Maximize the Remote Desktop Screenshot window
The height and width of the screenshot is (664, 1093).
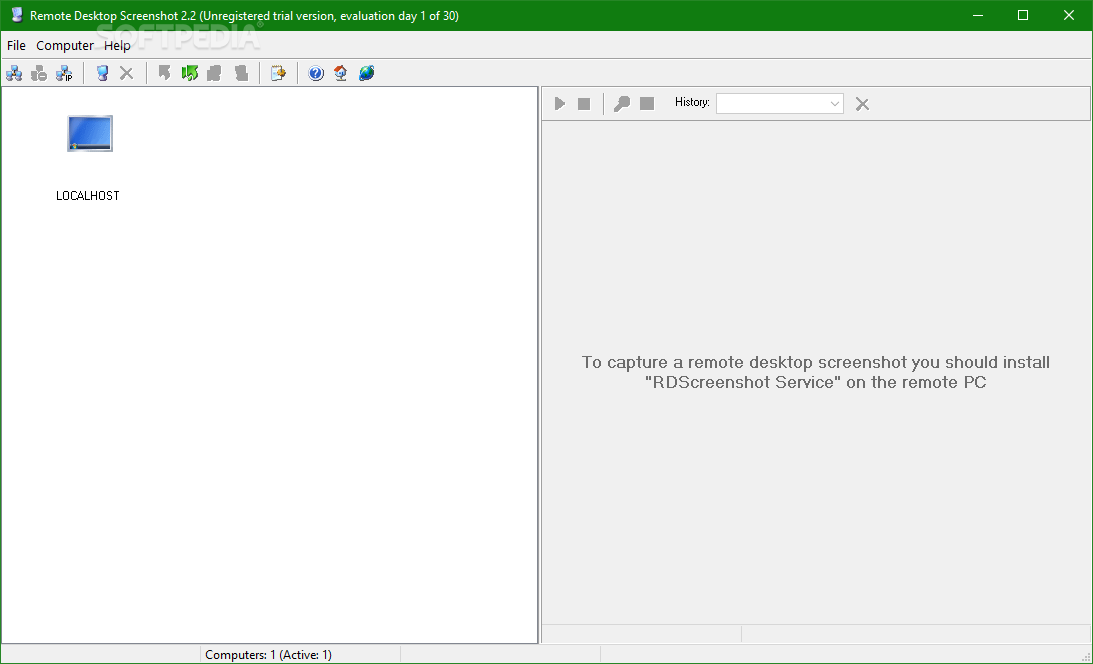click(1023, 15)
